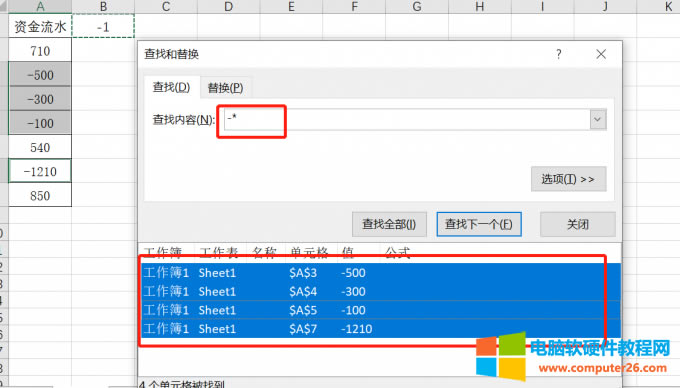Click the 关闭 button
Screen dimensions: 680x388
[x=578, y=224]
